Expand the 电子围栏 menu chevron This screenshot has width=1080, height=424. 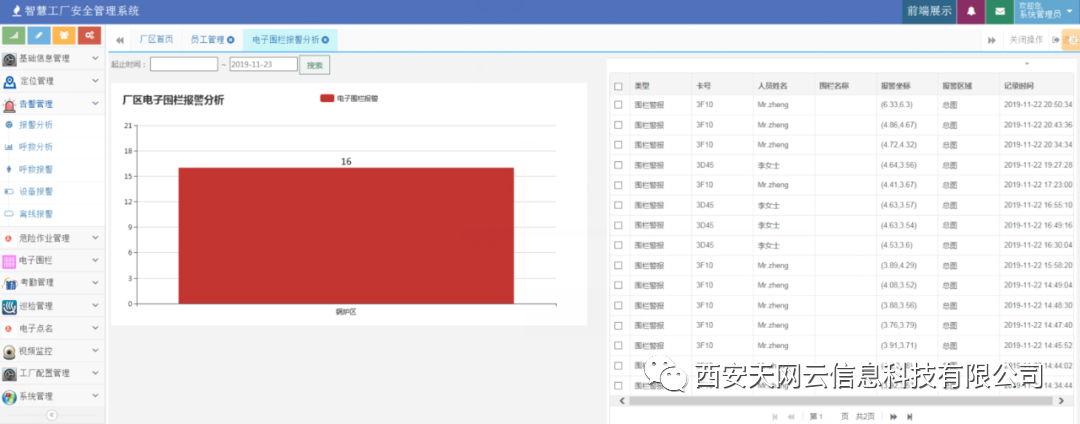pos(95,261)
